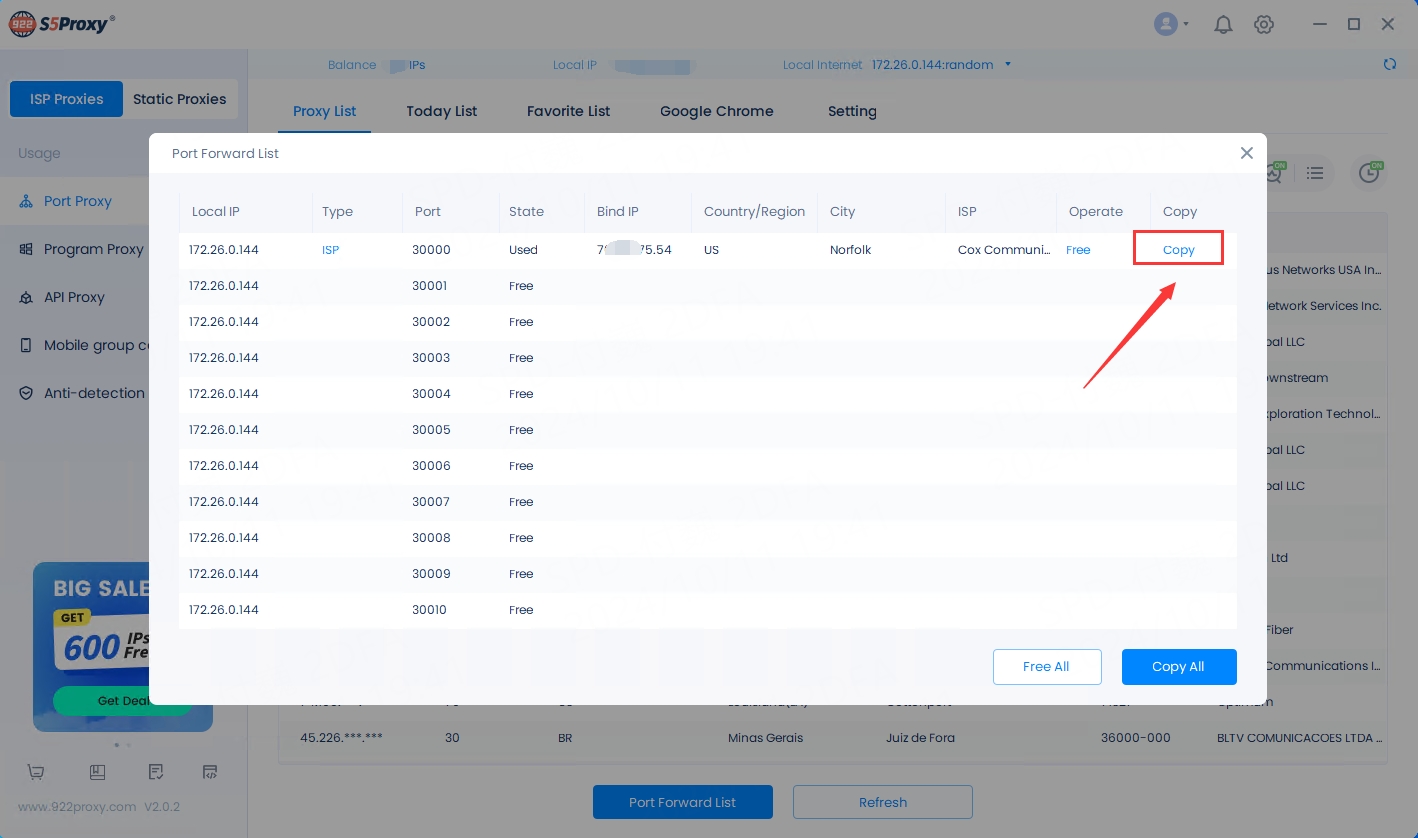The height and width of the screenshot is (838, 1418).
Task: Open the code window icon in sidebar
Action: [x=210, y=772]
